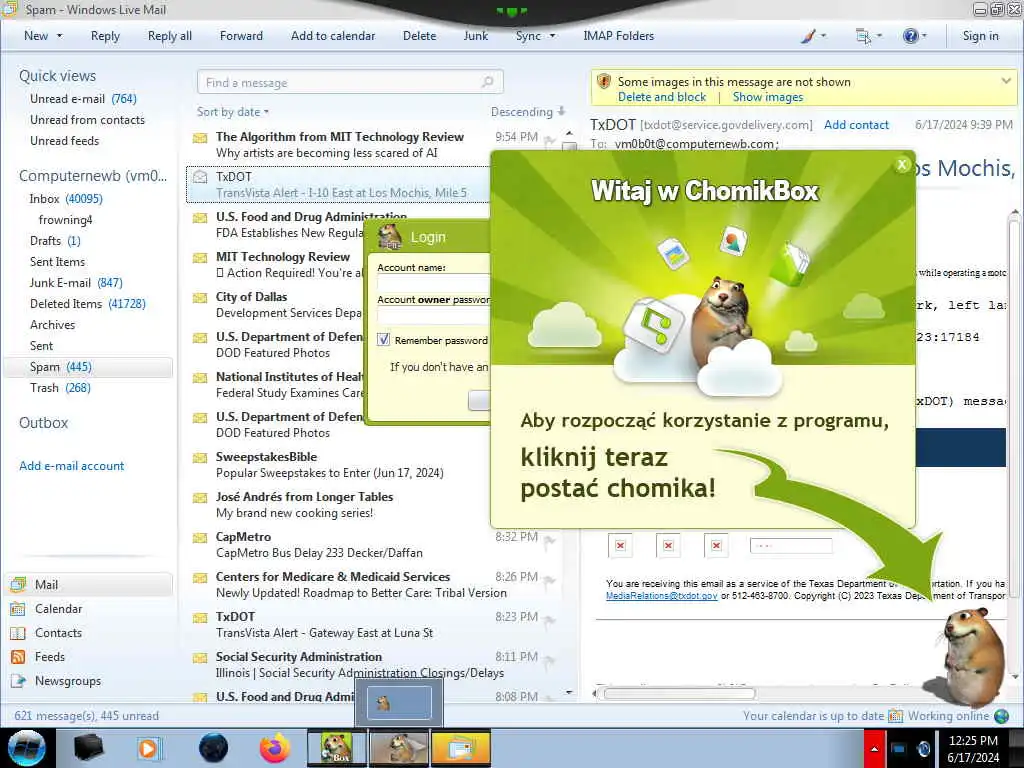Open Unread feeds quick view
The width and height of the screenshot is (1024, 768).
click(x=65, y=140)
